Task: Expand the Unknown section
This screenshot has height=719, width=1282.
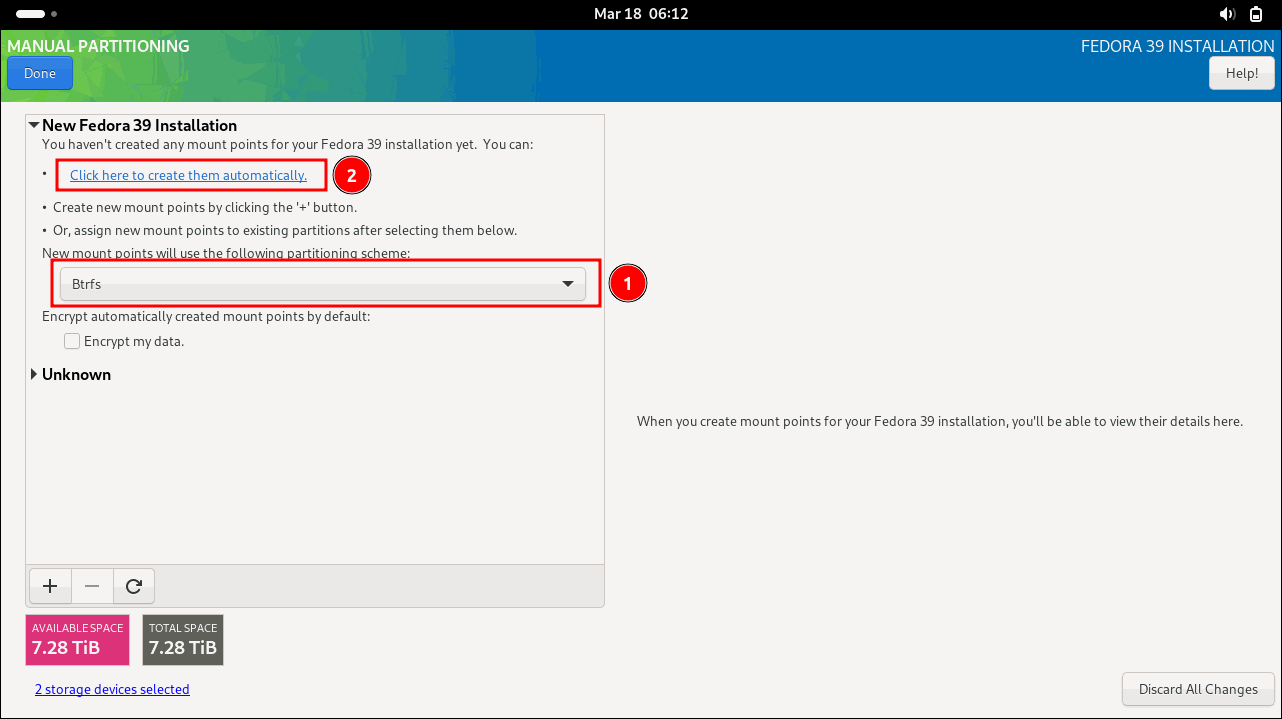Action: 34,375
